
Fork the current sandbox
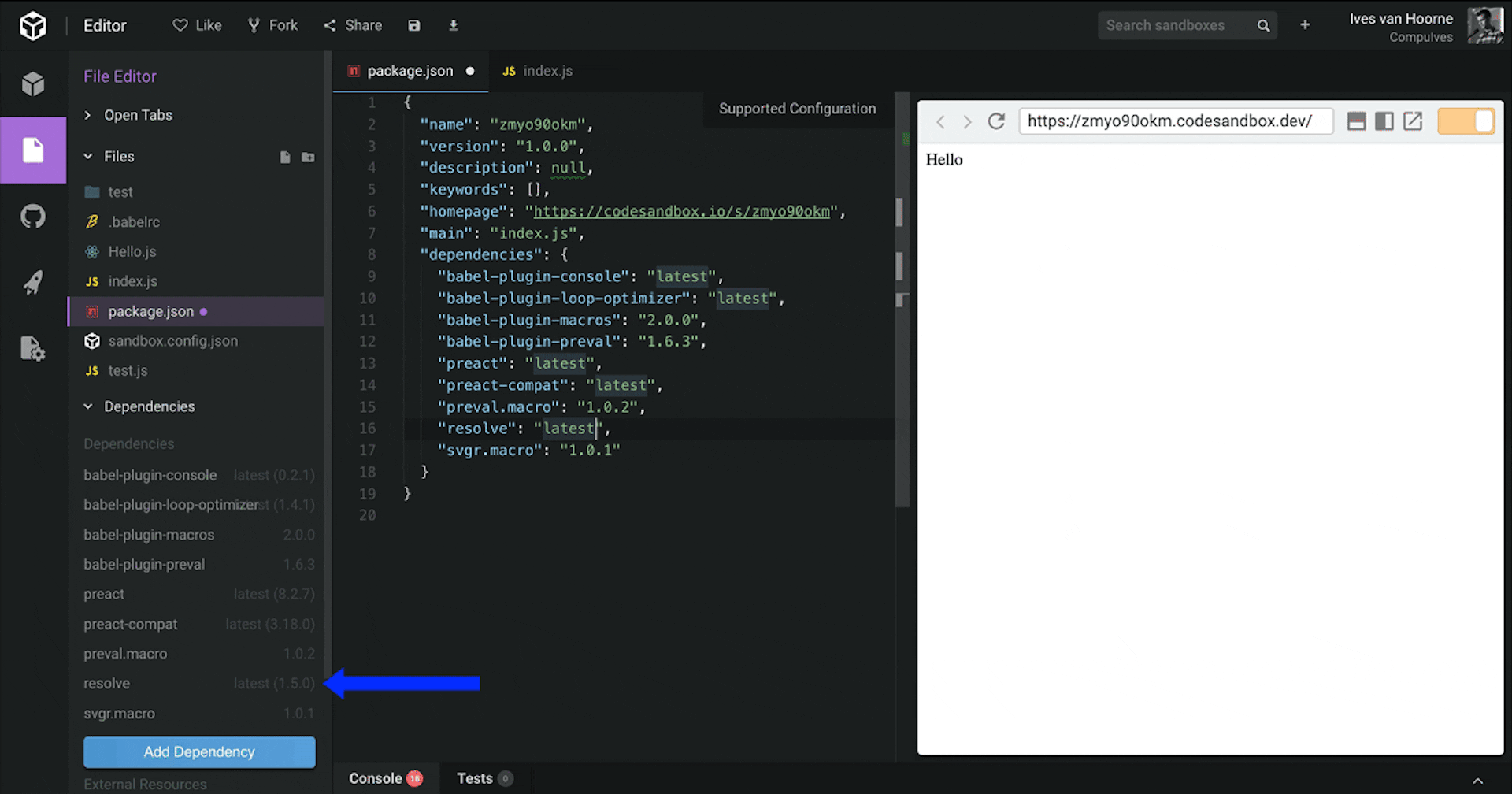(272, 24)
